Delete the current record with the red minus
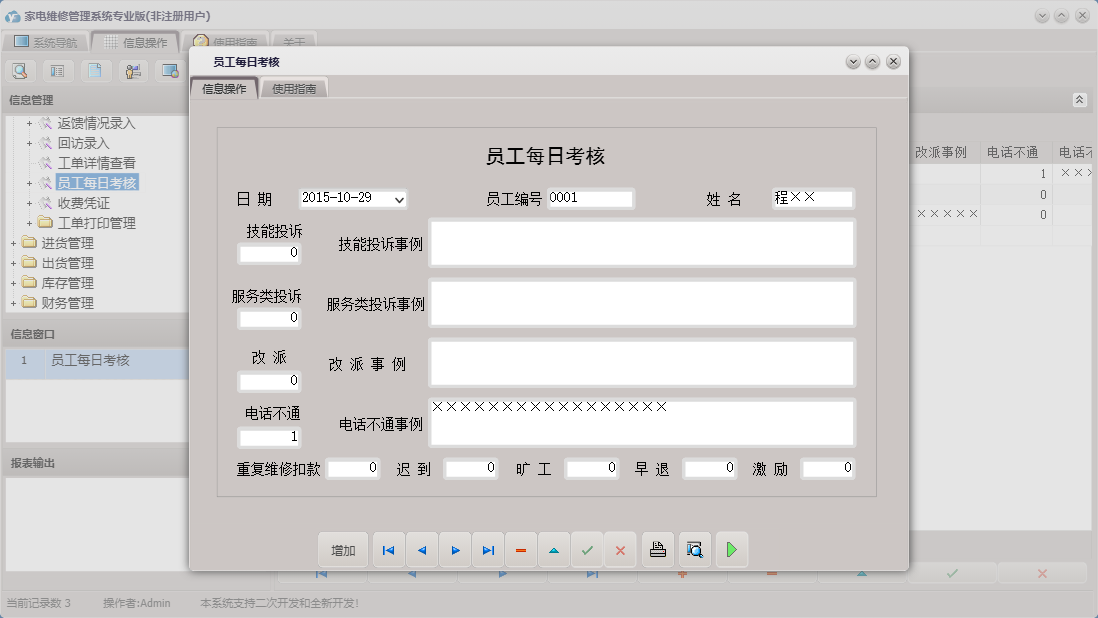The image size is (1098, 618). click(x=521, y=549)
